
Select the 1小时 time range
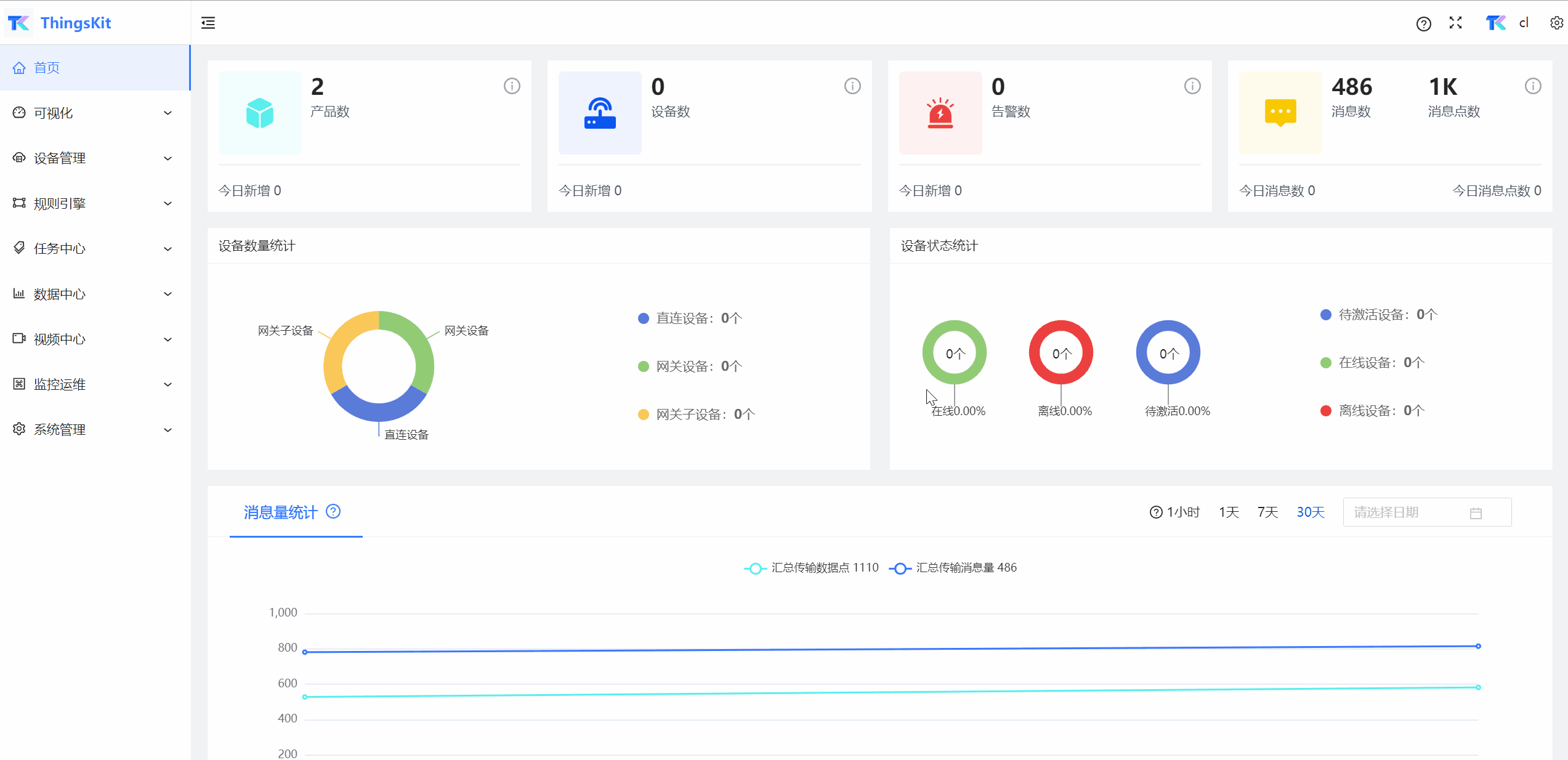tap(1183, 512)
